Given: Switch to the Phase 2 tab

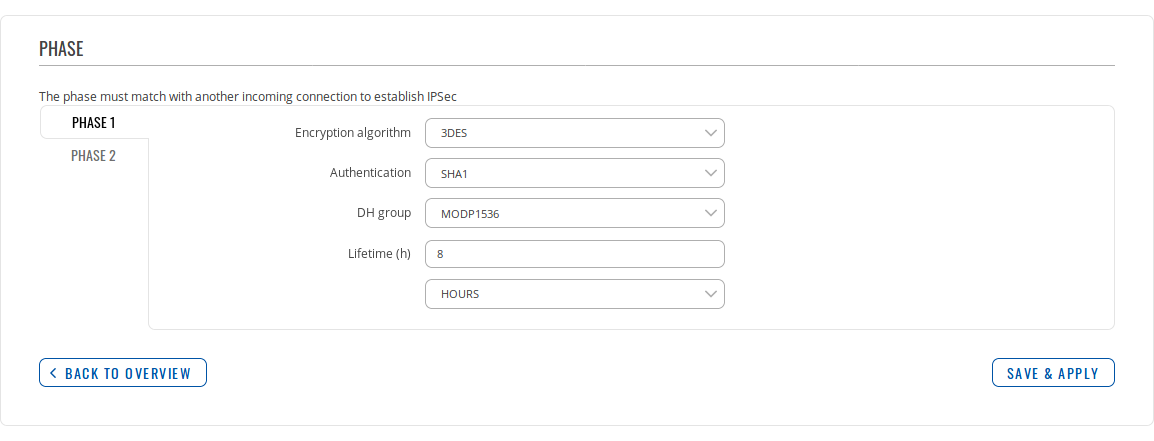Looking at the screenshot, I should pos(94,156).
